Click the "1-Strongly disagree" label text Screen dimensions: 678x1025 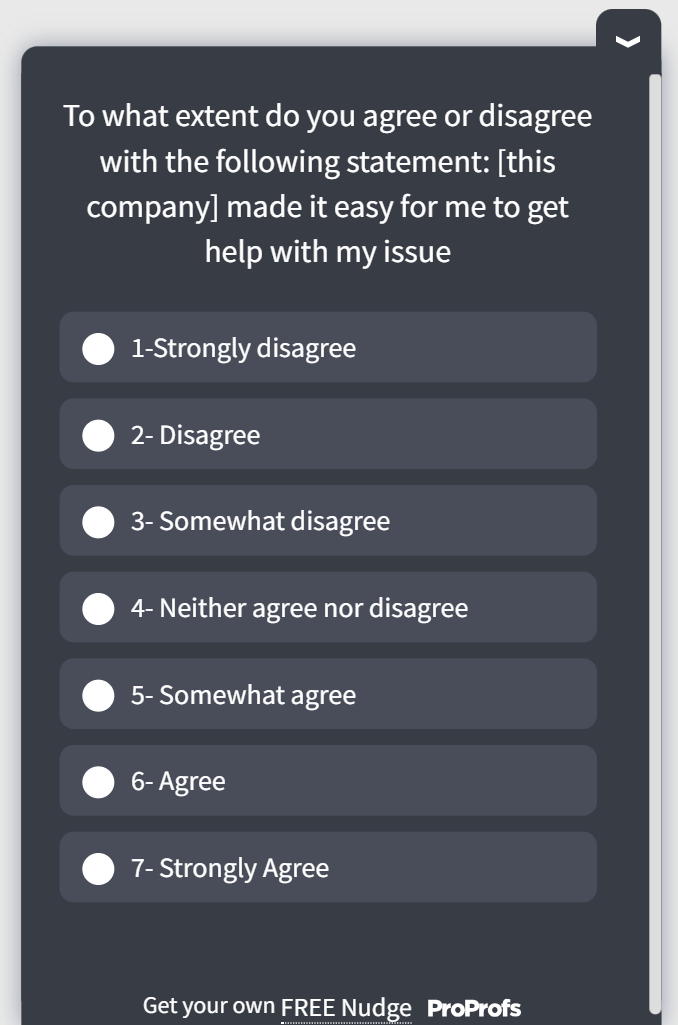243,349
